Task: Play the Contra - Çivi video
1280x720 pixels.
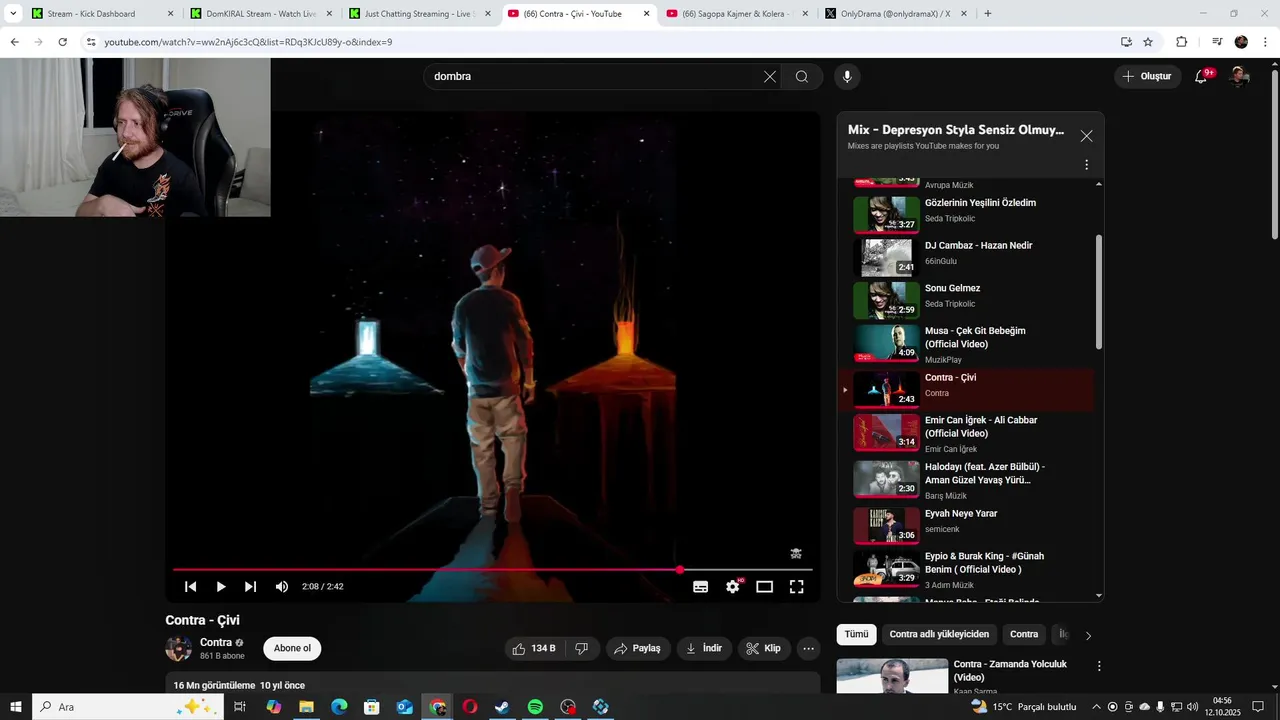Action: coord(221,587)
